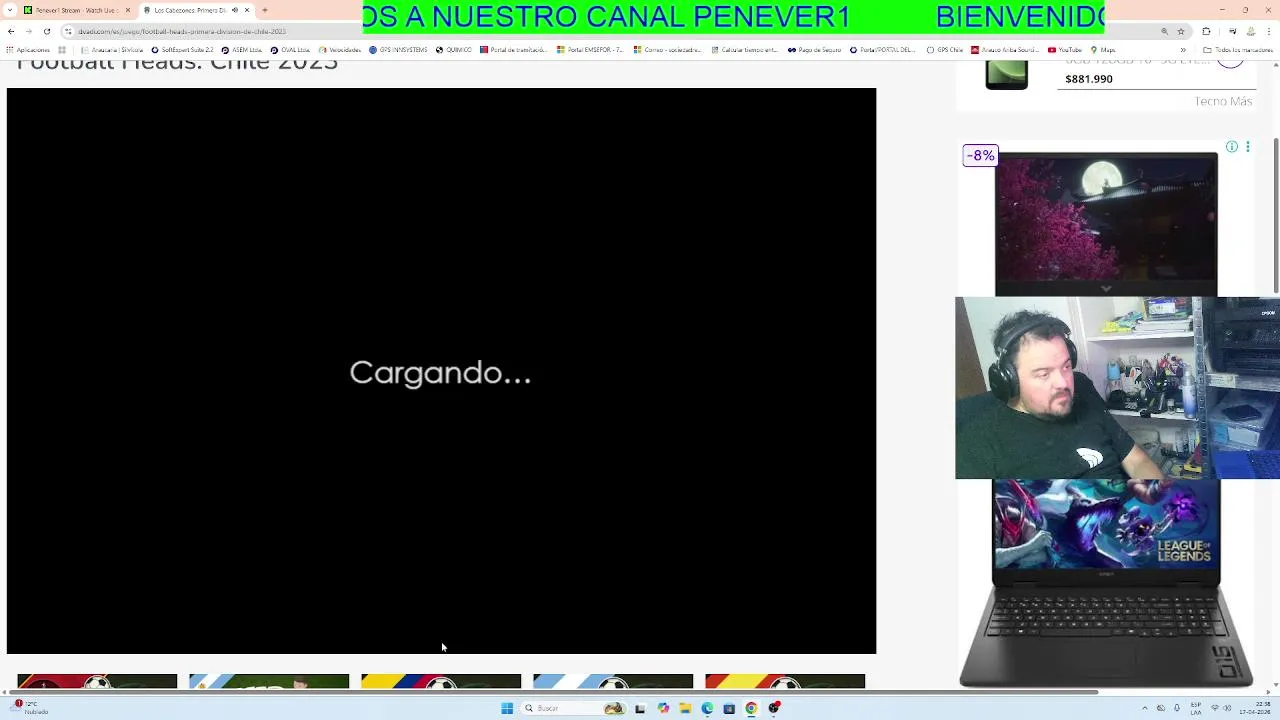
Task: Open Task View on taskbar
Action: (640, 708)
